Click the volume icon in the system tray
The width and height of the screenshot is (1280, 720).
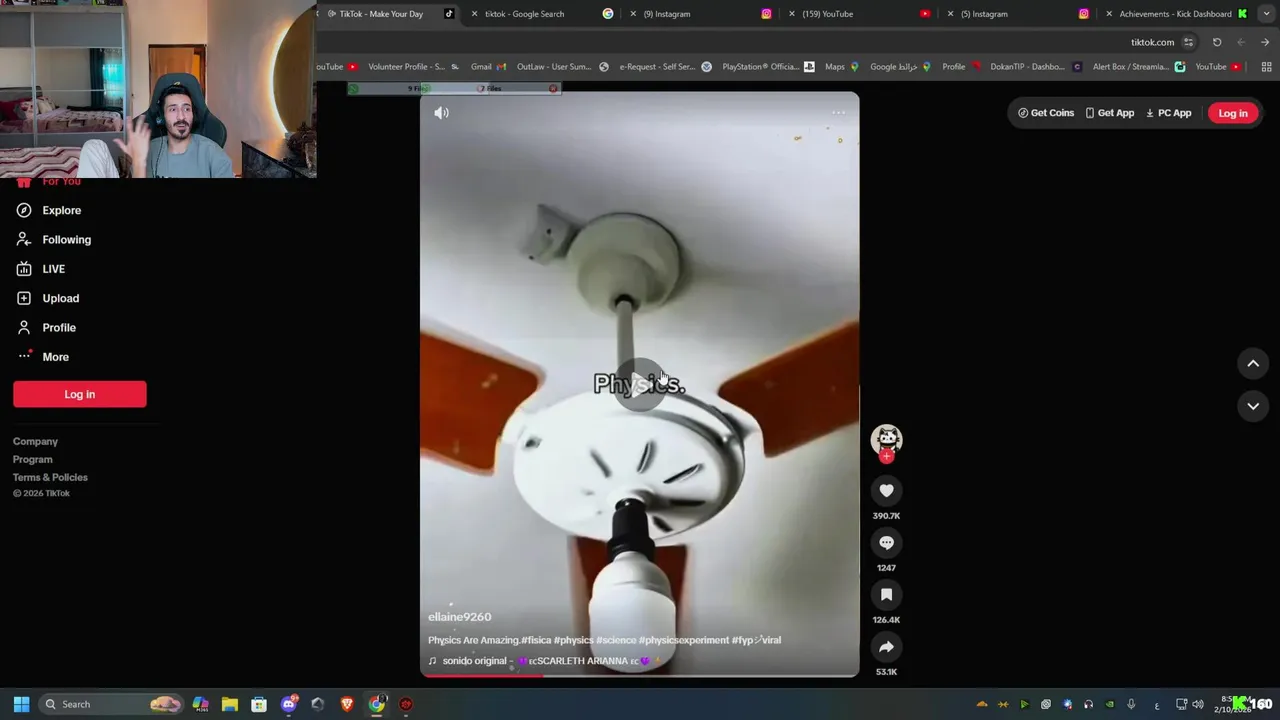coord(1197,704)
